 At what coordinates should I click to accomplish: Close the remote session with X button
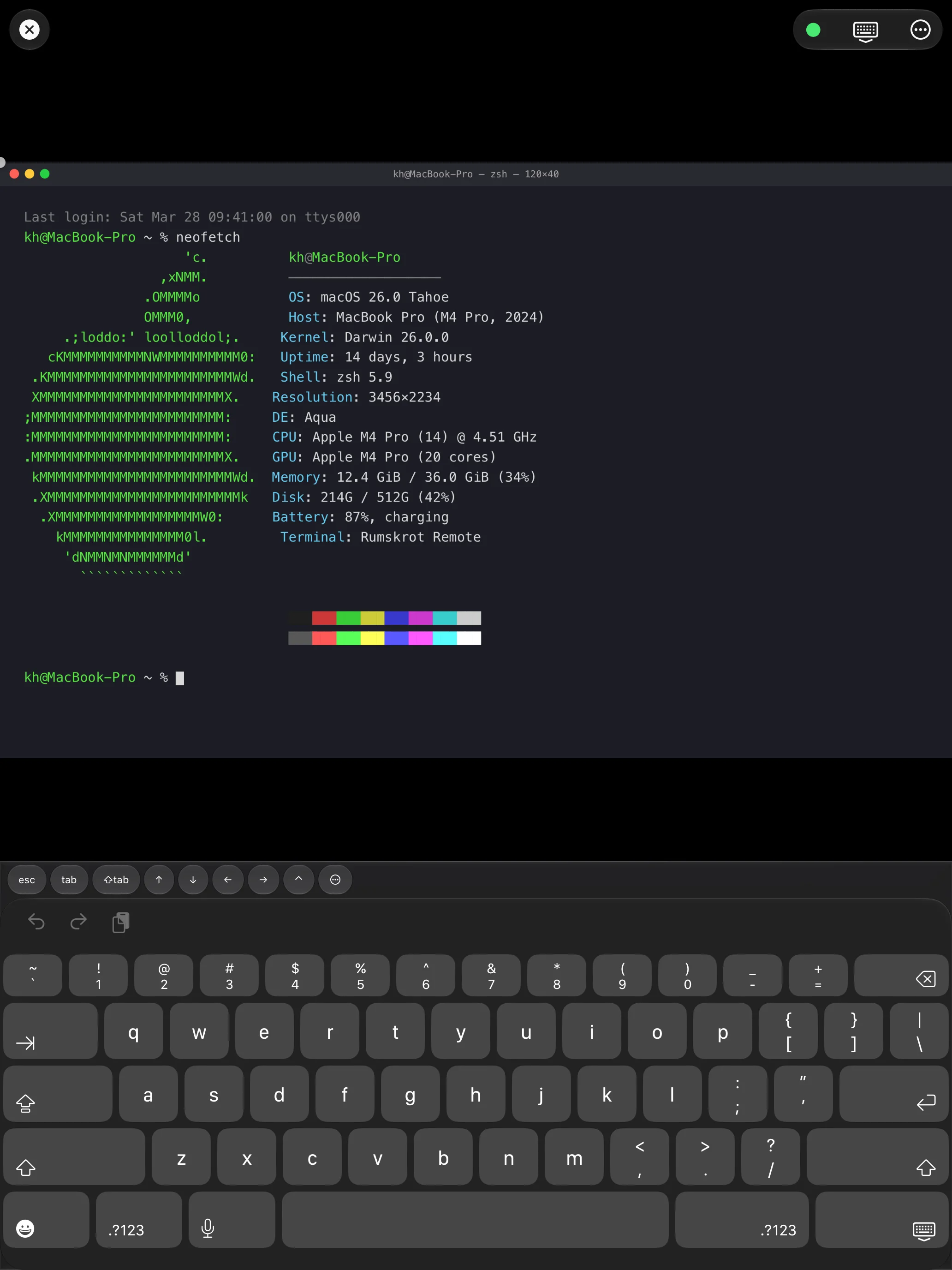29,29
